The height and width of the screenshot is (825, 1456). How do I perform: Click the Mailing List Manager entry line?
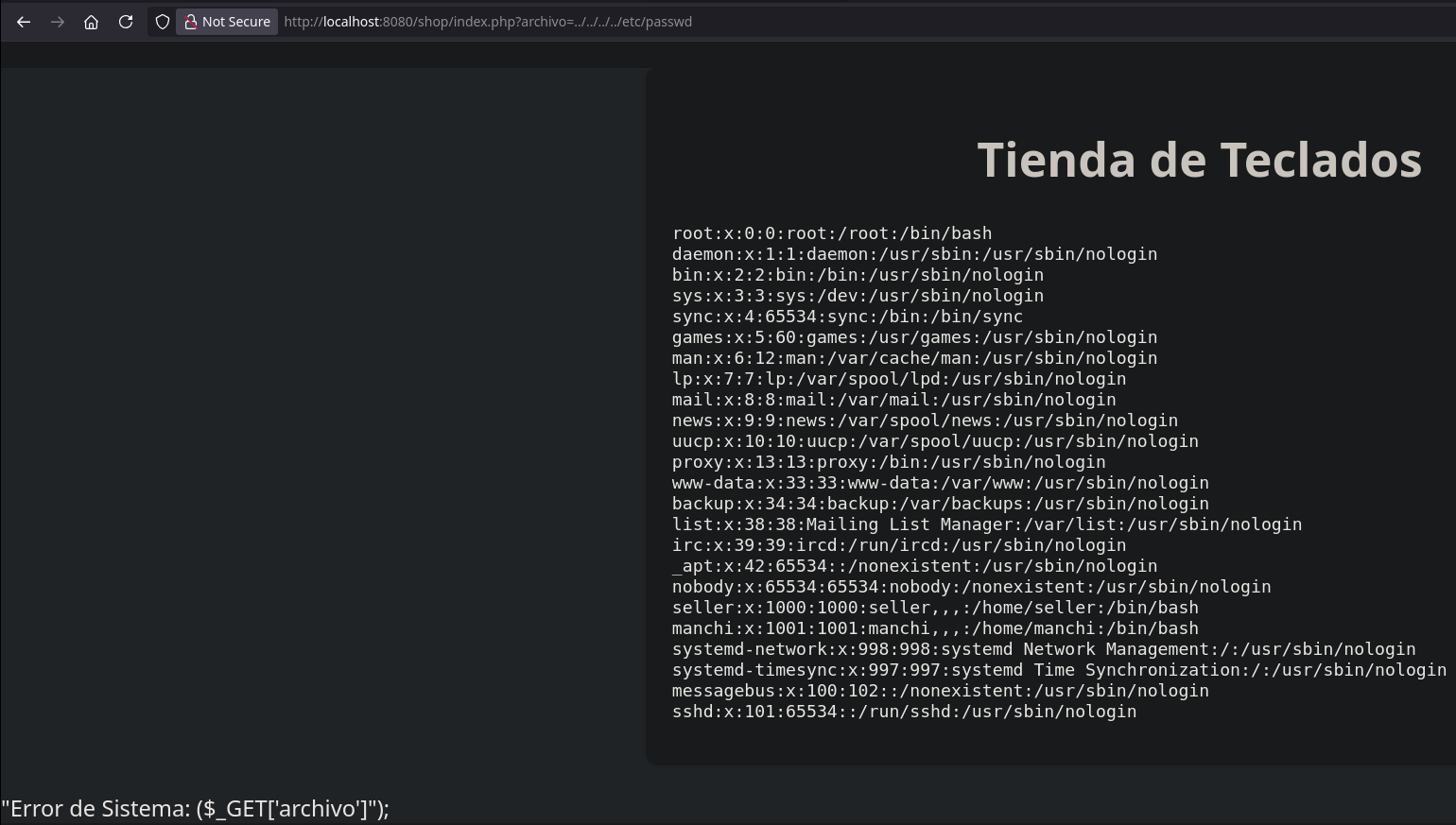[987, 524]
